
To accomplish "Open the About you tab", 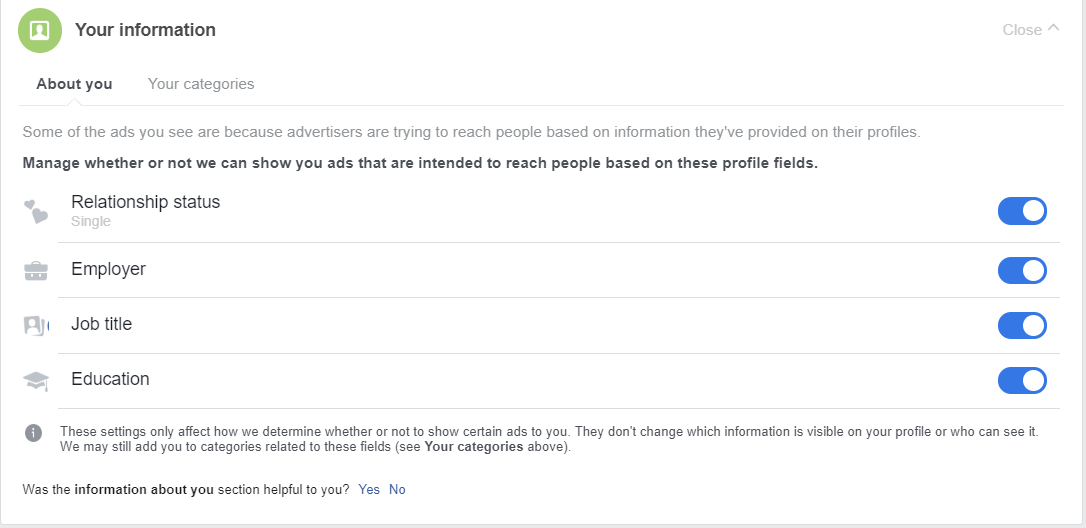I will [74, 84].
